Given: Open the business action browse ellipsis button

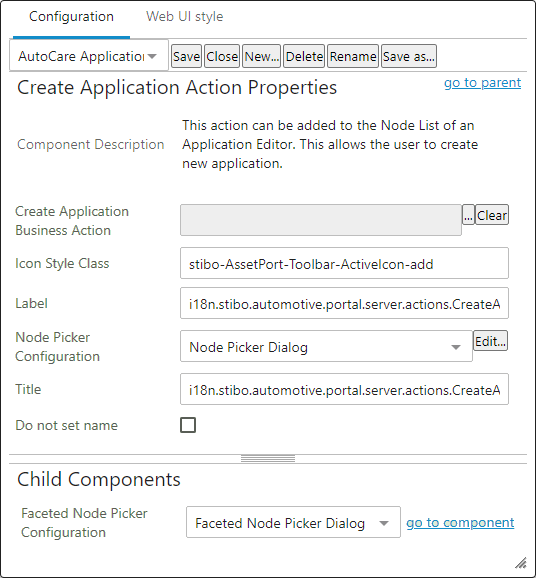Looking at the screenshot, I should 468,215.
